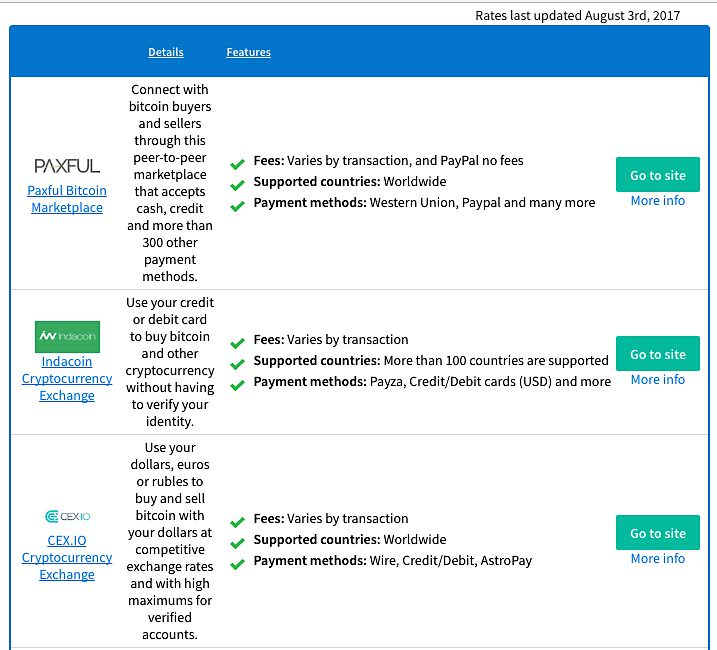Screen dimensions: 717x650
Task: Click the 'Use your credit or debit card' description
Action: (x=170, y=362)
